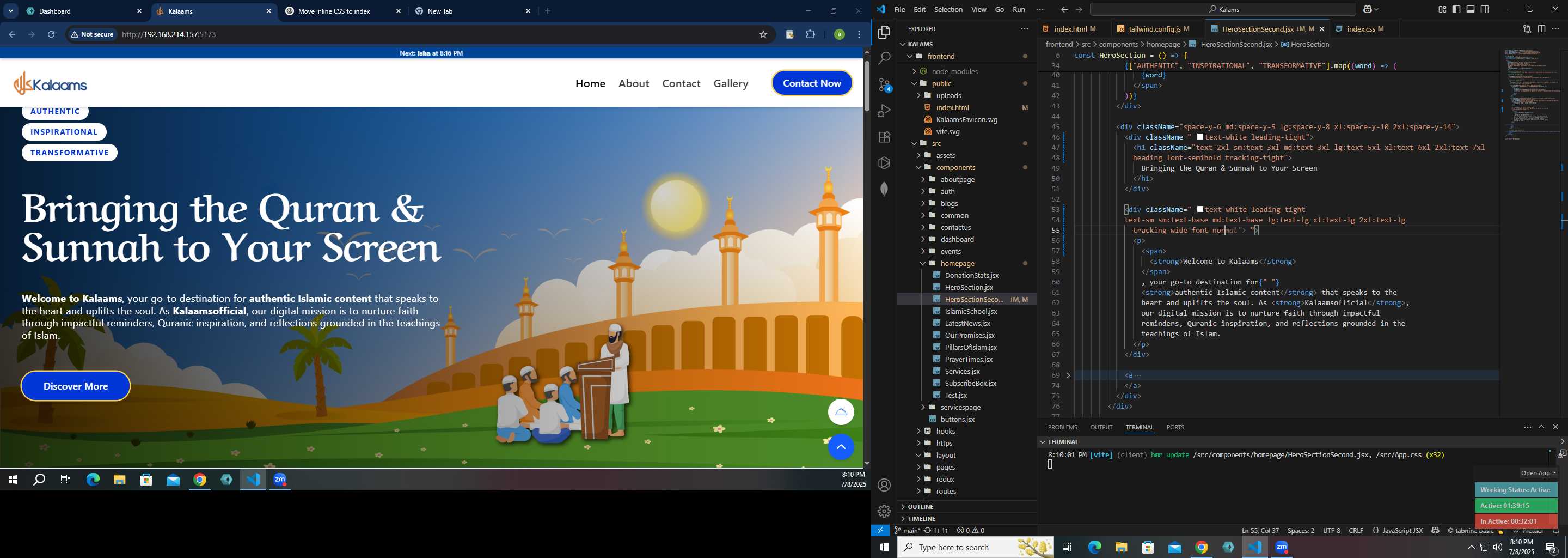Expand the node_modules folder

(954, 71)
